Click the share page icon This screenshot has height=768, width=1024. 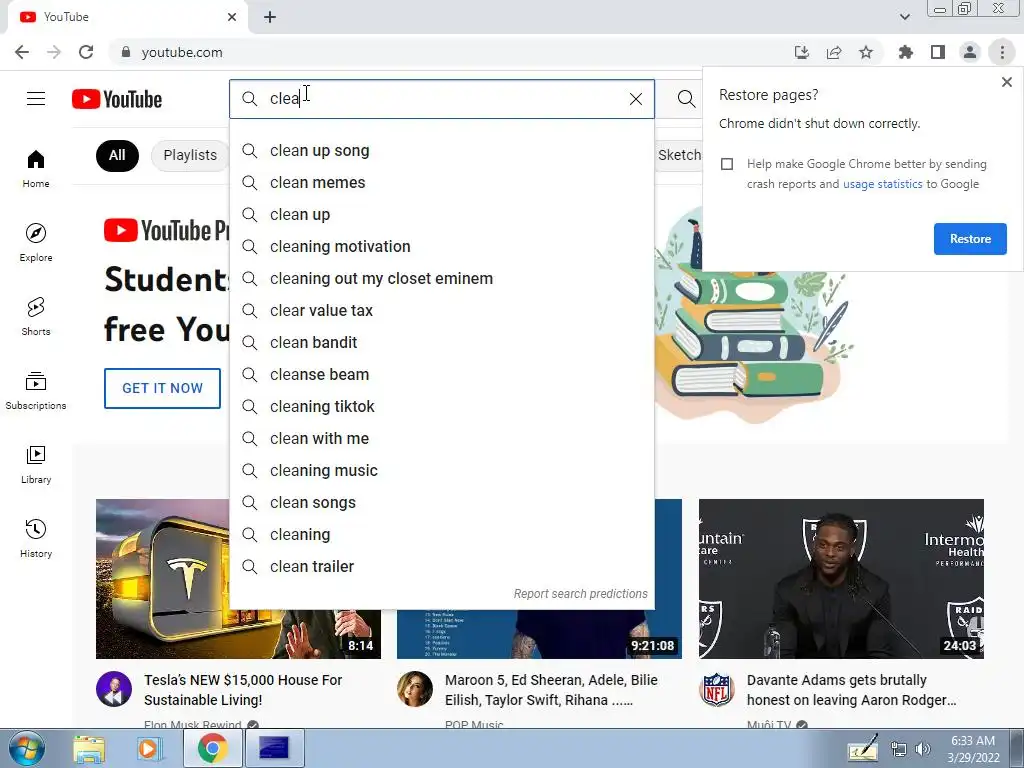834,52
